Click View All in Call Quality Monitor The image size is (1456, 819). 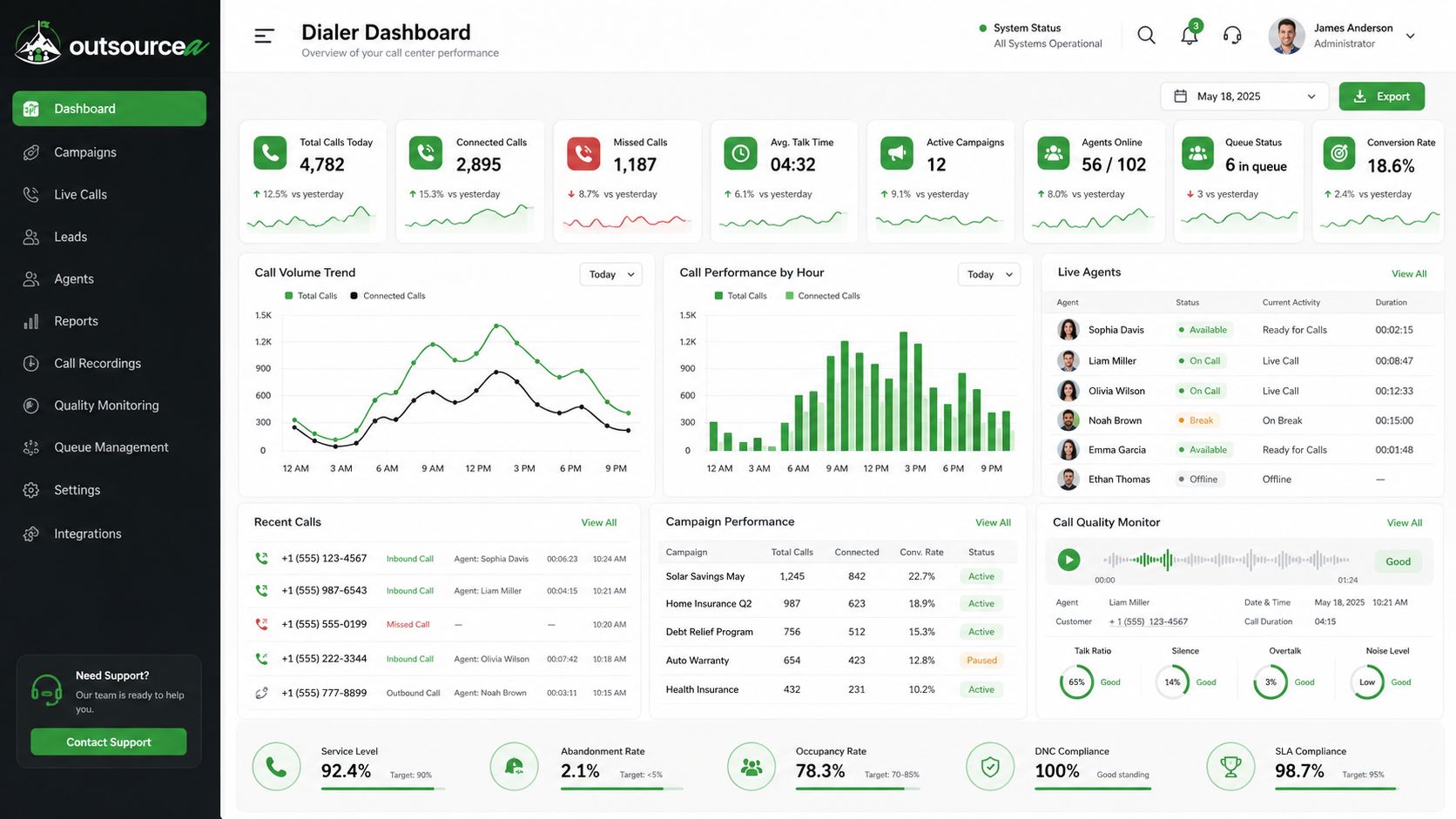[1405, 523]
